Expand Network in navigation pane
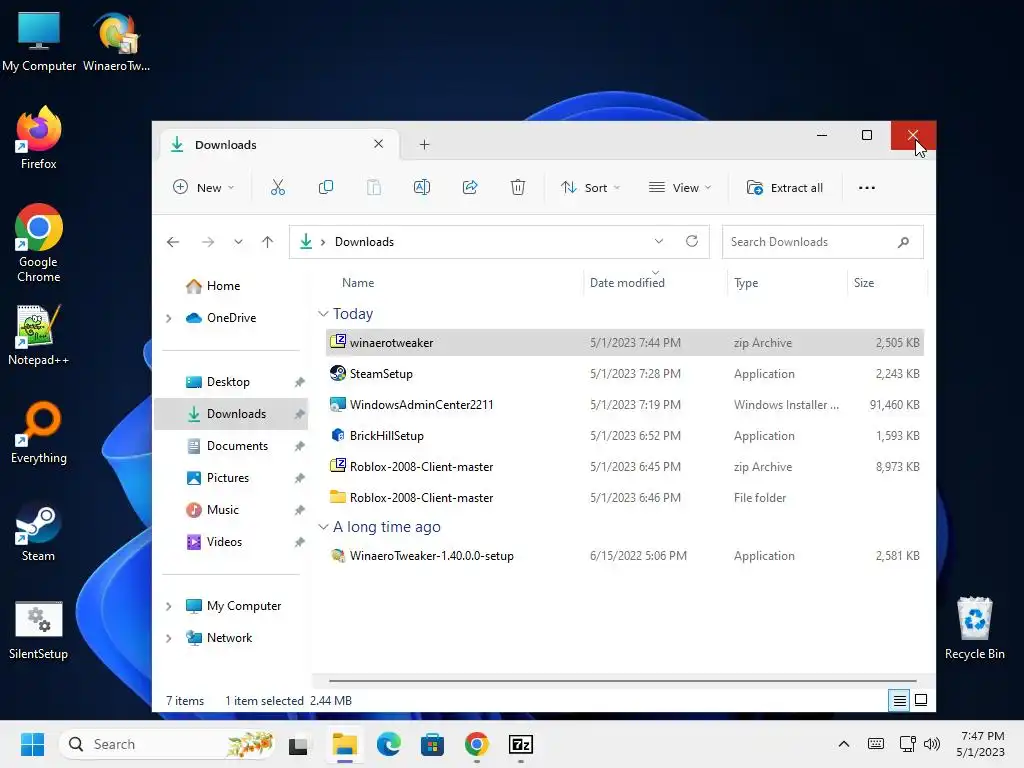 click(x=168, y=638)
